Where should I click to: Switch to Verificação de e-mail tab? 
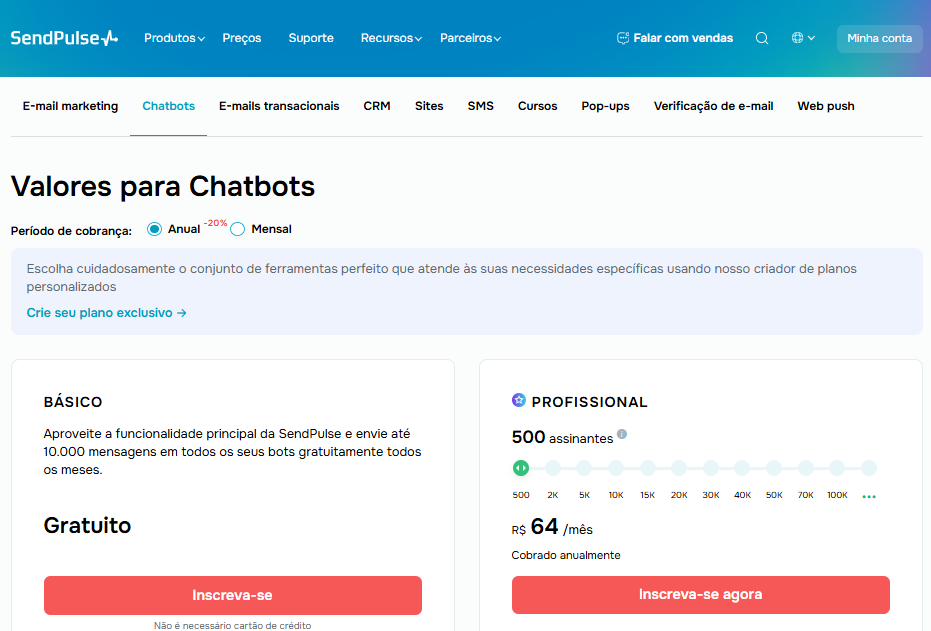click(713, 106)
